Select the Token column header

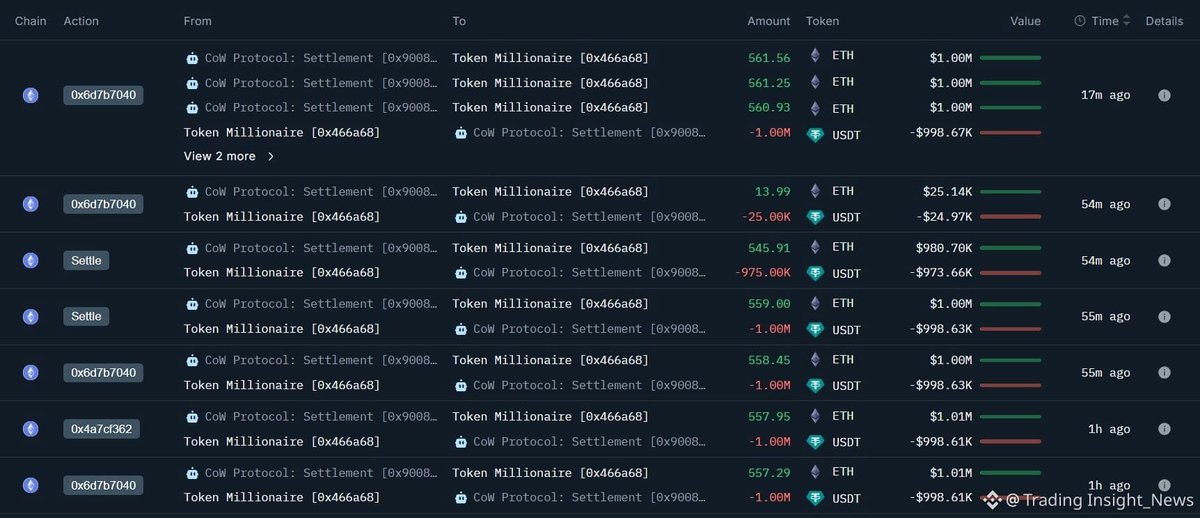click(x=823, y=21)
